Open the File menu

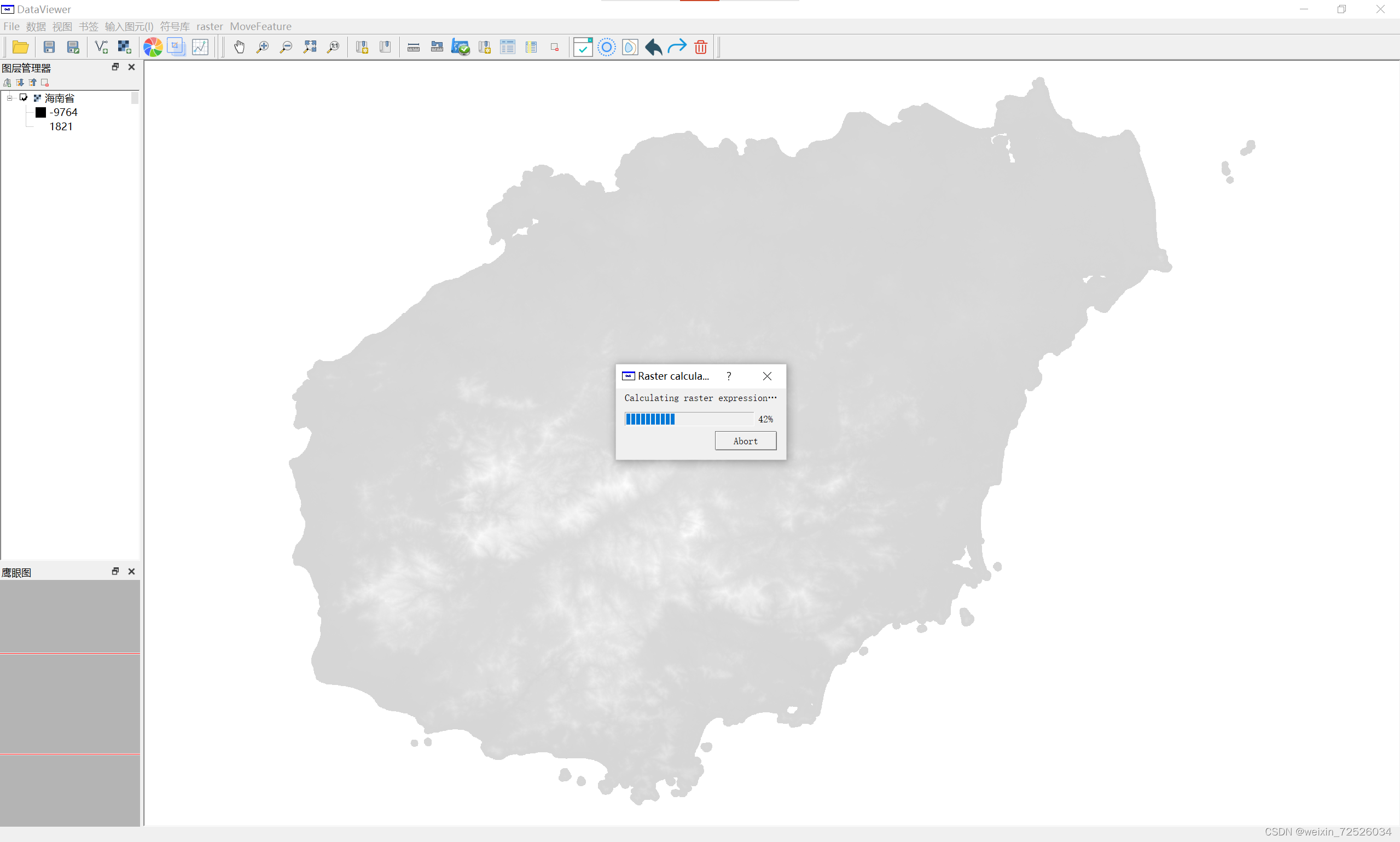click(11, 26)
